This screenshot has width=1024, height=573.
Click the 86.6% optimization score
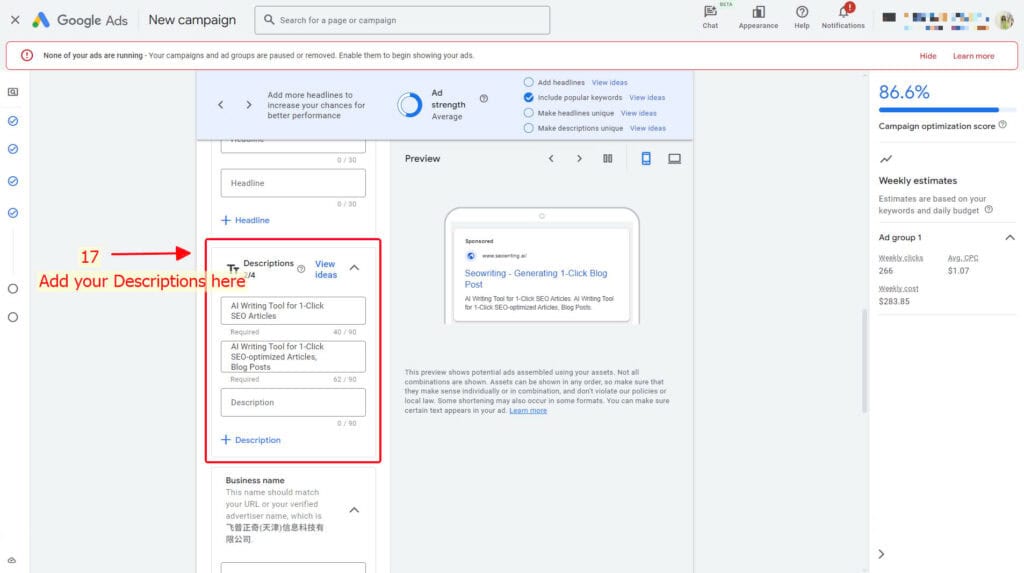click(x=904, y=92)
